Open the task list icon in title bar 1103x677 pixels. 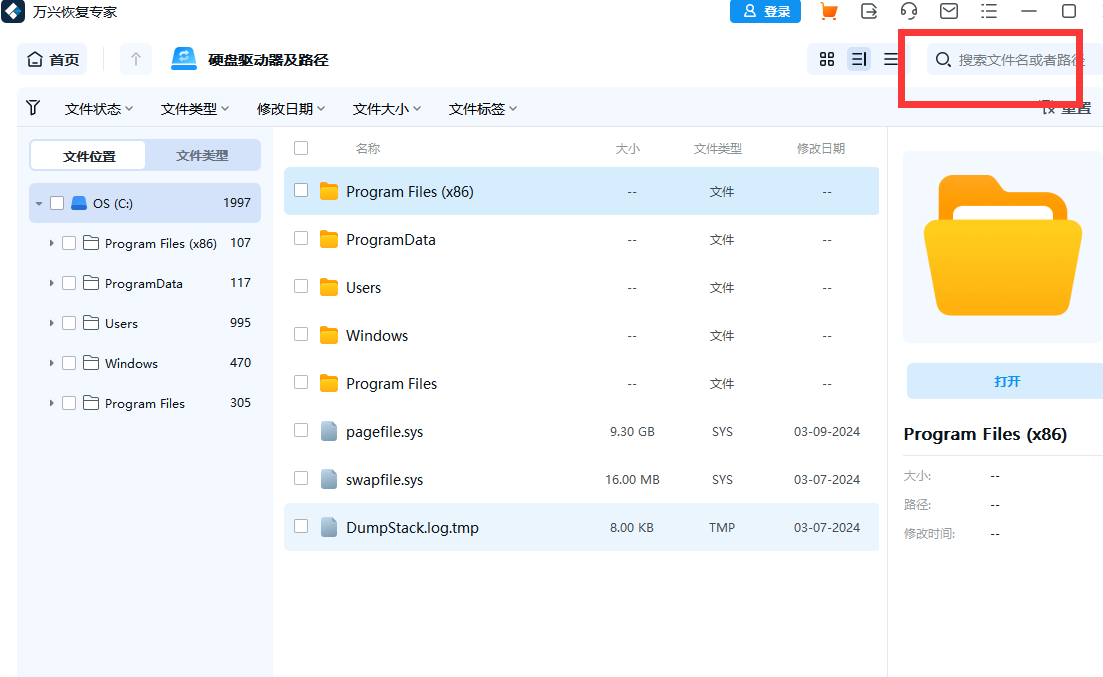(x=988, y=11)
